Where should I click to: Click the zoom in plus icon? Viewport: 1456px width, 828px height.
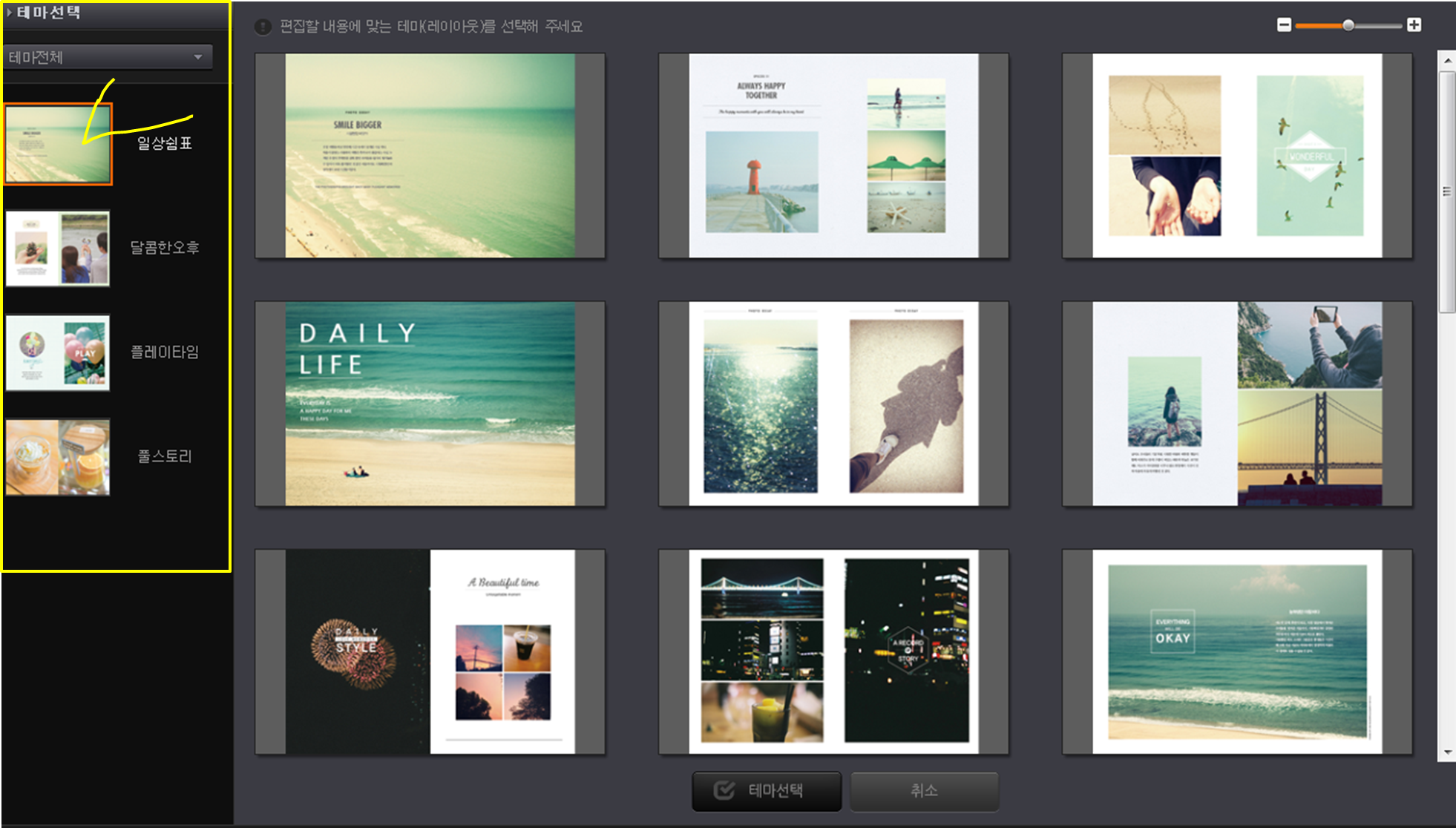click(x=1414, y=25)
